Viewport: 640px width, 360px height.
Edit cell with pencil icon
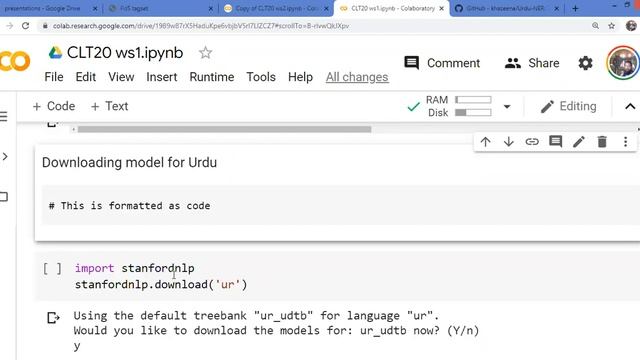[579, 142]
